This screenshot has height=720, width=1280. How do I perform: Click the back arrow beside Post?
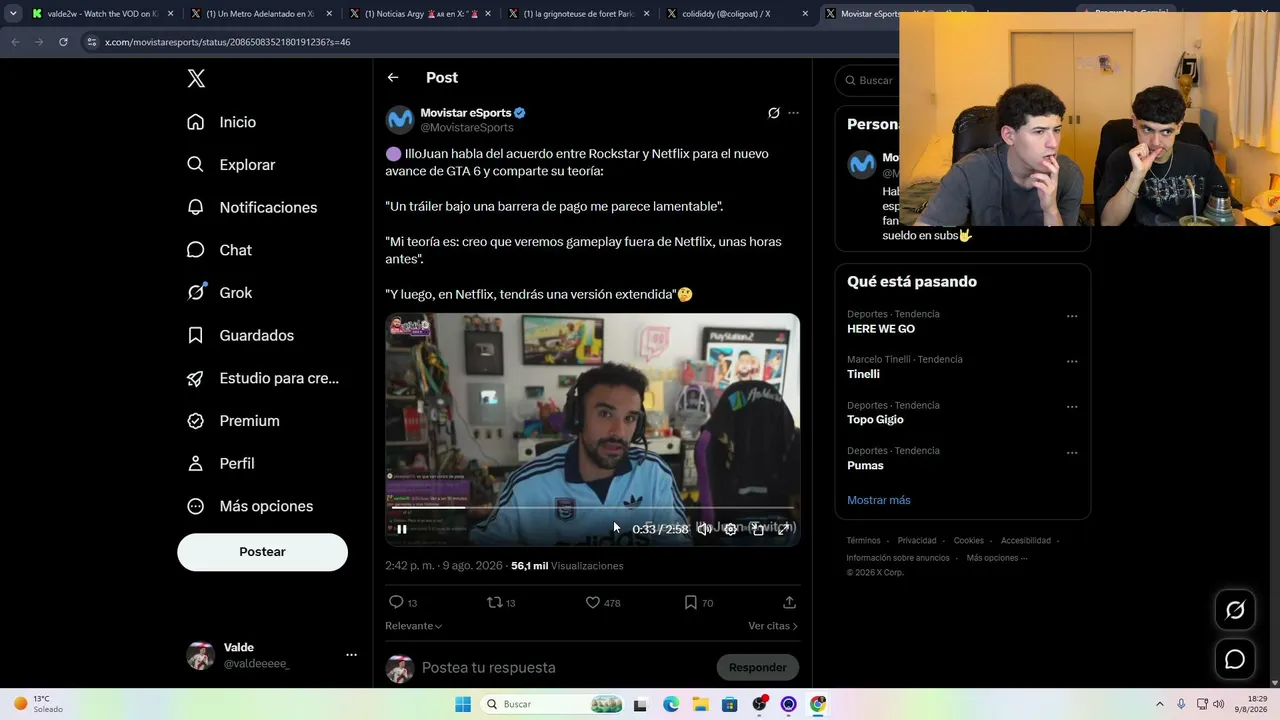point(393,77)
